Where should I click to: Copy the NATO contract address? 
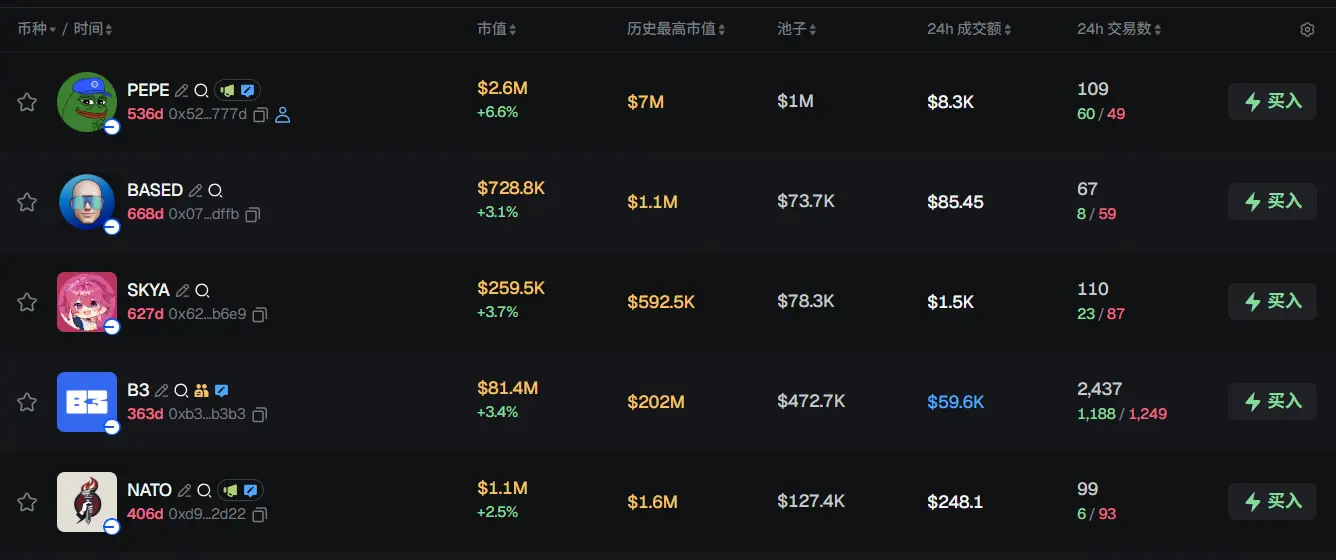pos(260,514)
